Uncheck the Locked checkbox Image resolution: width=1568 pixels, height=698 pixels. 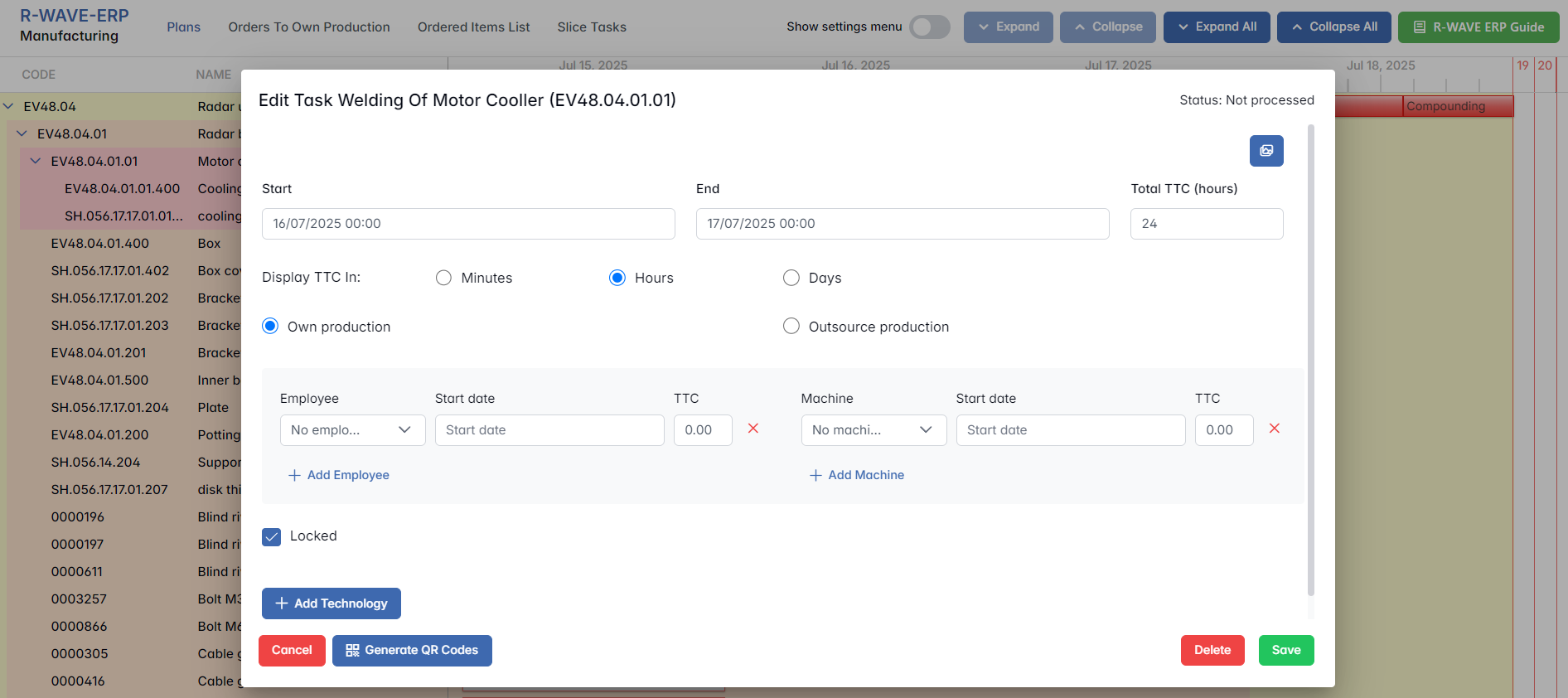point(272,536)
